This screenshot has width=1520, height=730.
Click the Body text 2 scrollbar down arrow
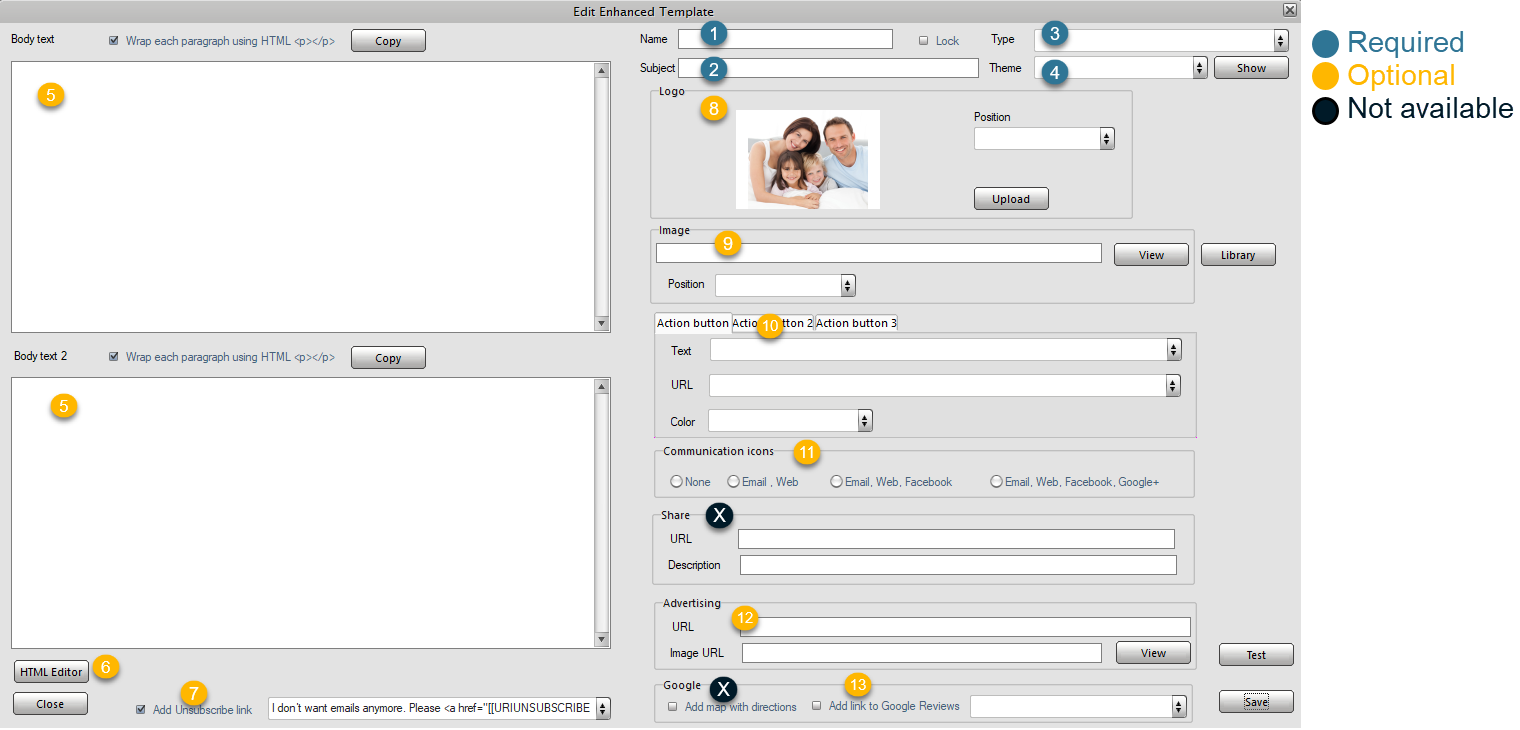point(602,640)
